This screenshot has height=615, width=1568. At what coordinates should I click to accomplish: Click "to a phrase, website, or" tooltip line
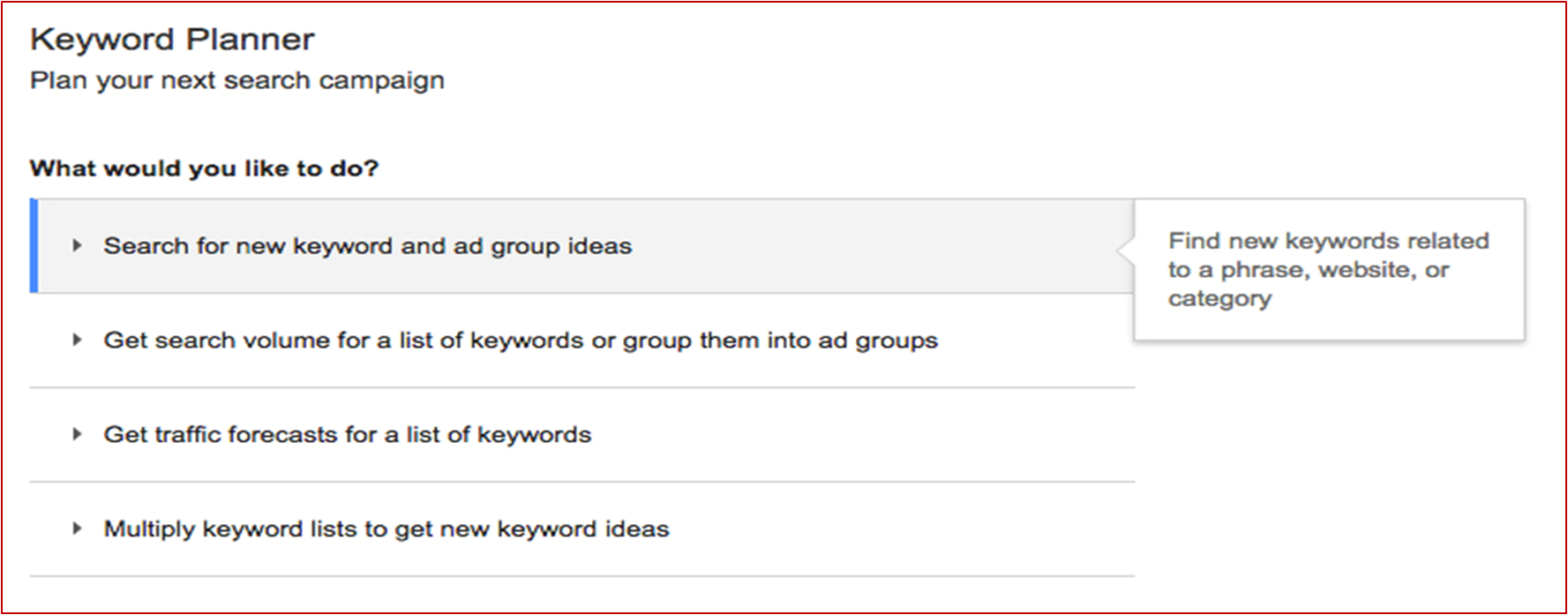pos(1308,270)
